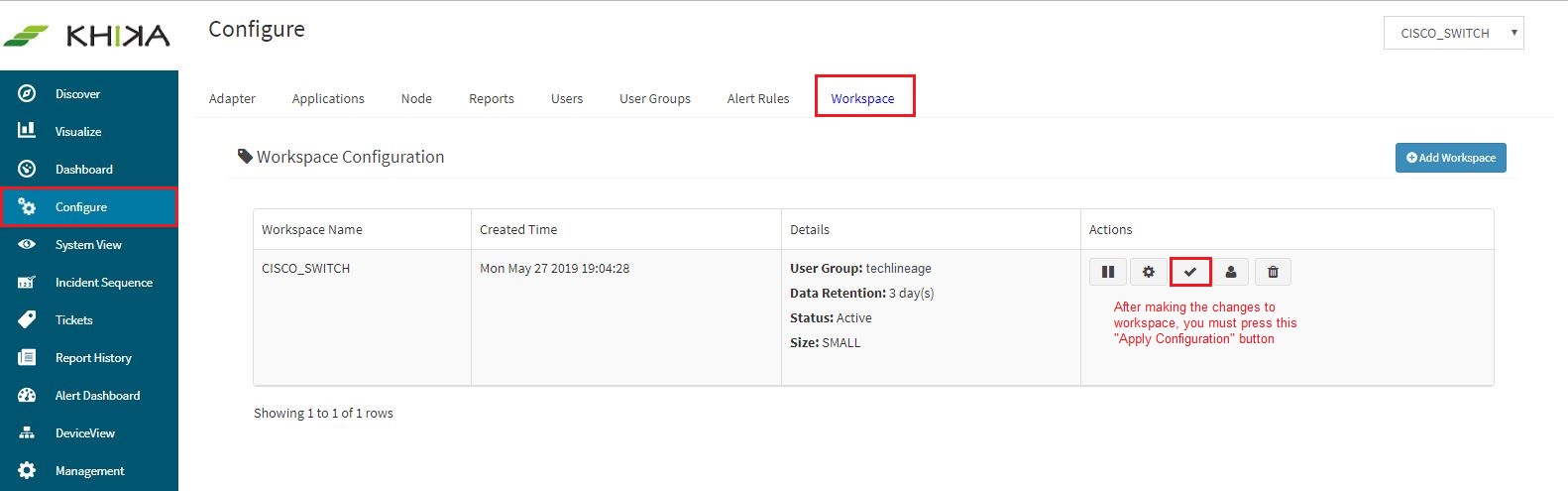The width and height of the screenshot is (1568, 491).
Task: Apply Configuration with the checkmark button
Action: click(1190, 272)
